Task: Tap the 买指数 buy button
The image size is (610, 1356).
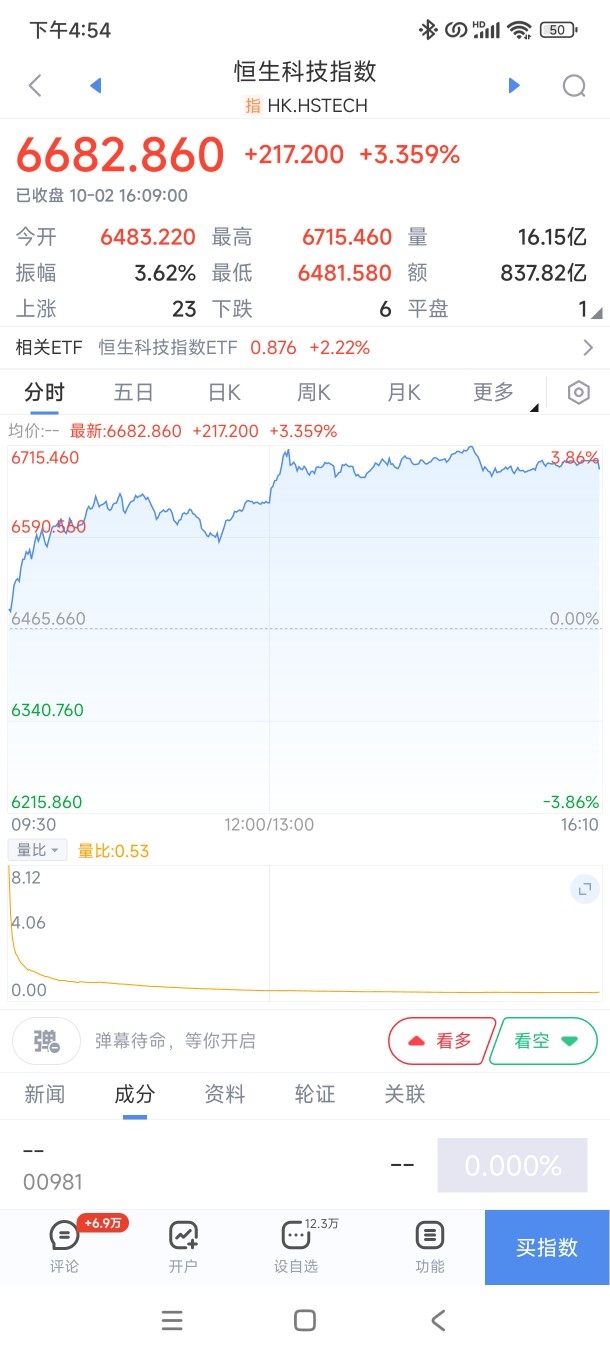Action: pos(547,1247)
